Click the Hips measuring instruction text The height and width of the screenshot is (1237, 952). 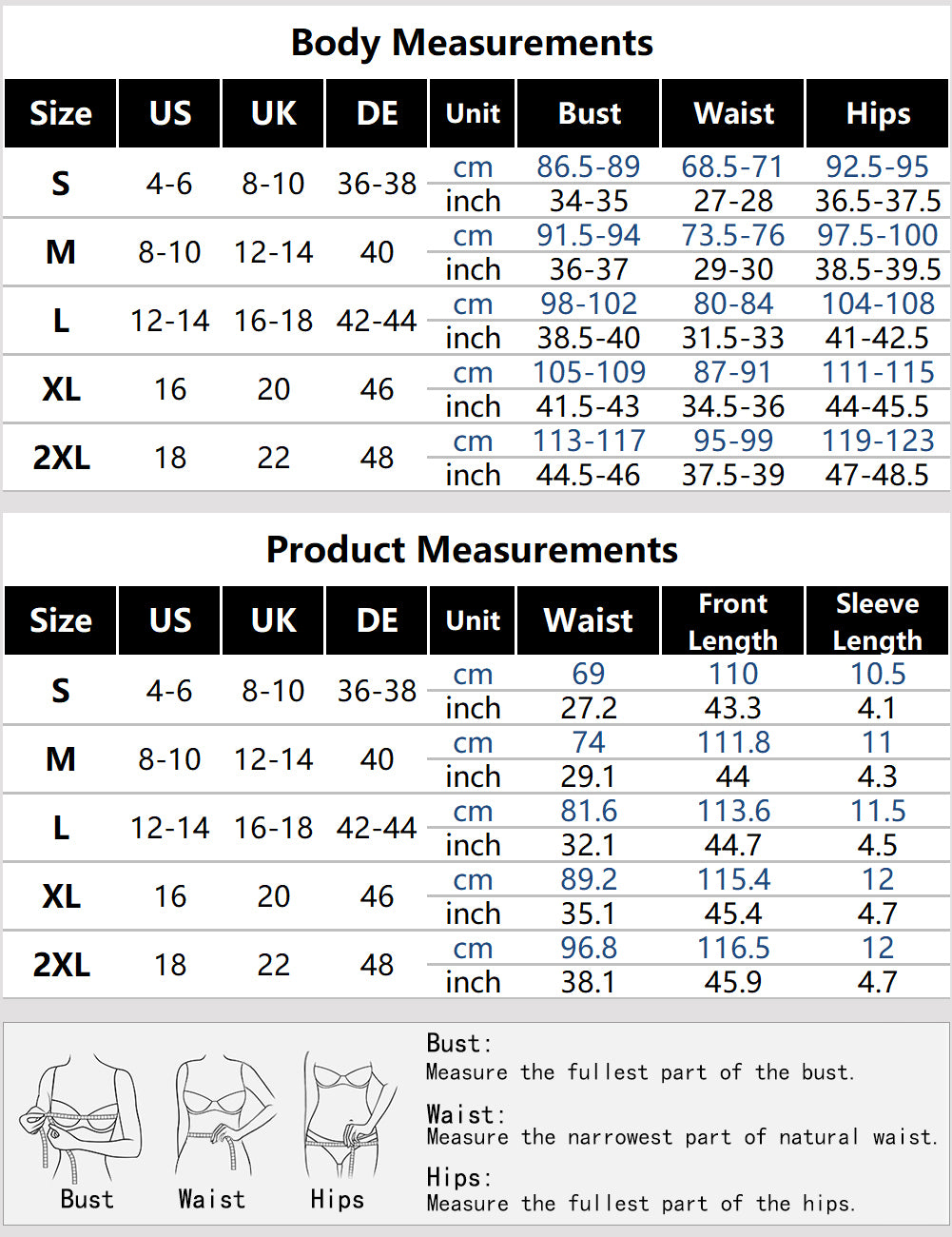pos(640,1204)
